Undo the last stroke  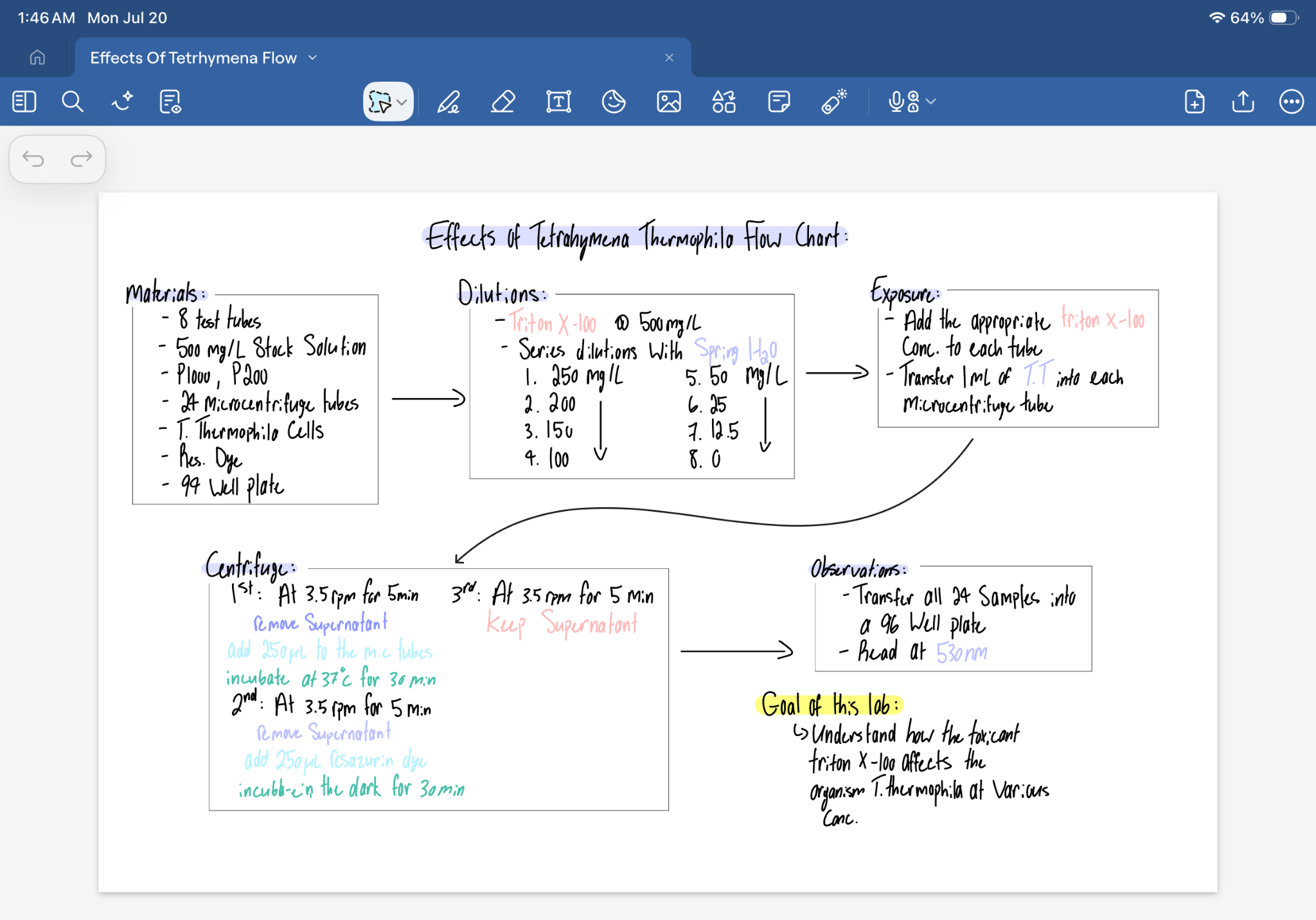33,159
